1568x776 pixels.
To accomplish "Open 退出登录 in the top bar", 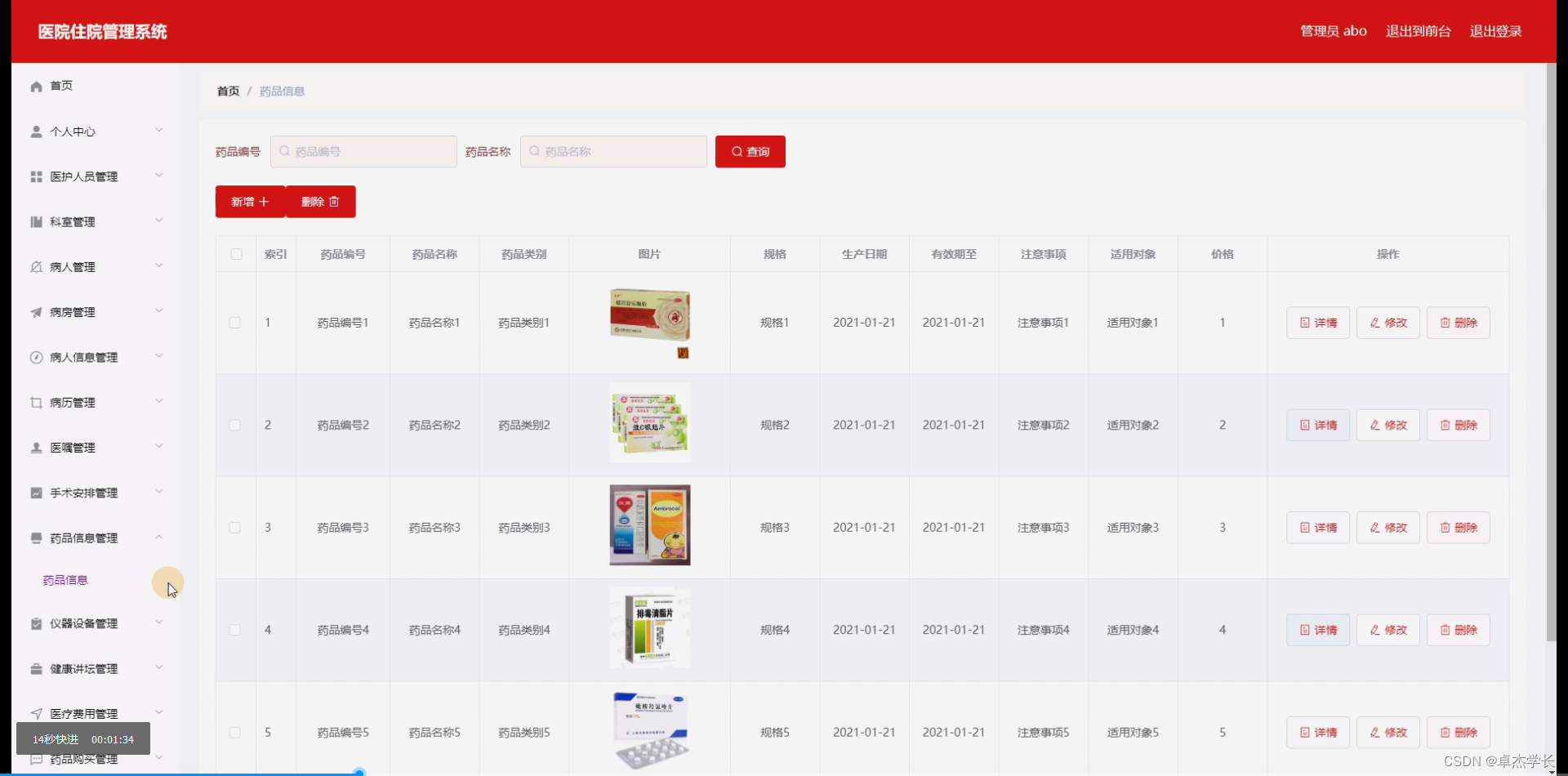I will 1496,31.
